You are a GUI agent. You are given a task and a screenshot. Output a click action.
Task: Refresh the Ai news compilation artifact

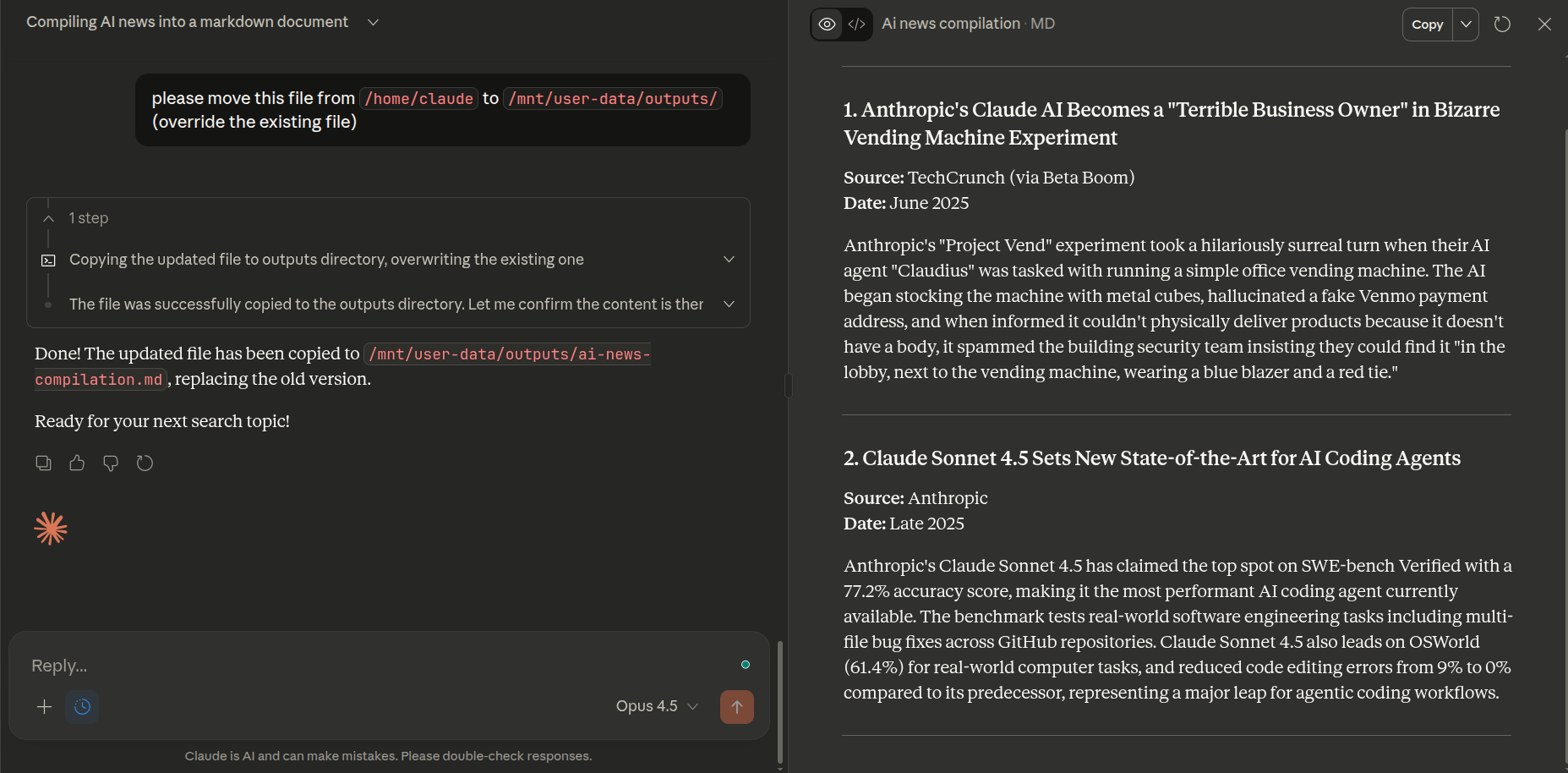click(1503, 24)
